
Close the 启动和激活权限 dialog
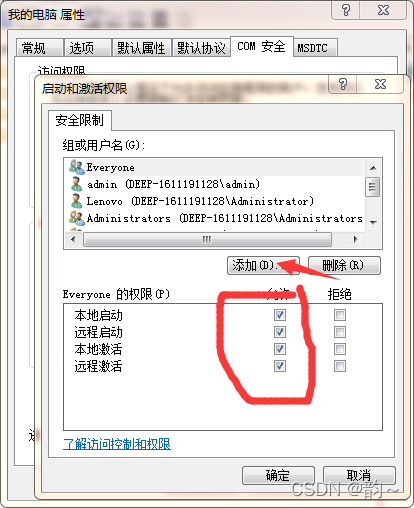pyautogui.click(x=380, y=84)
